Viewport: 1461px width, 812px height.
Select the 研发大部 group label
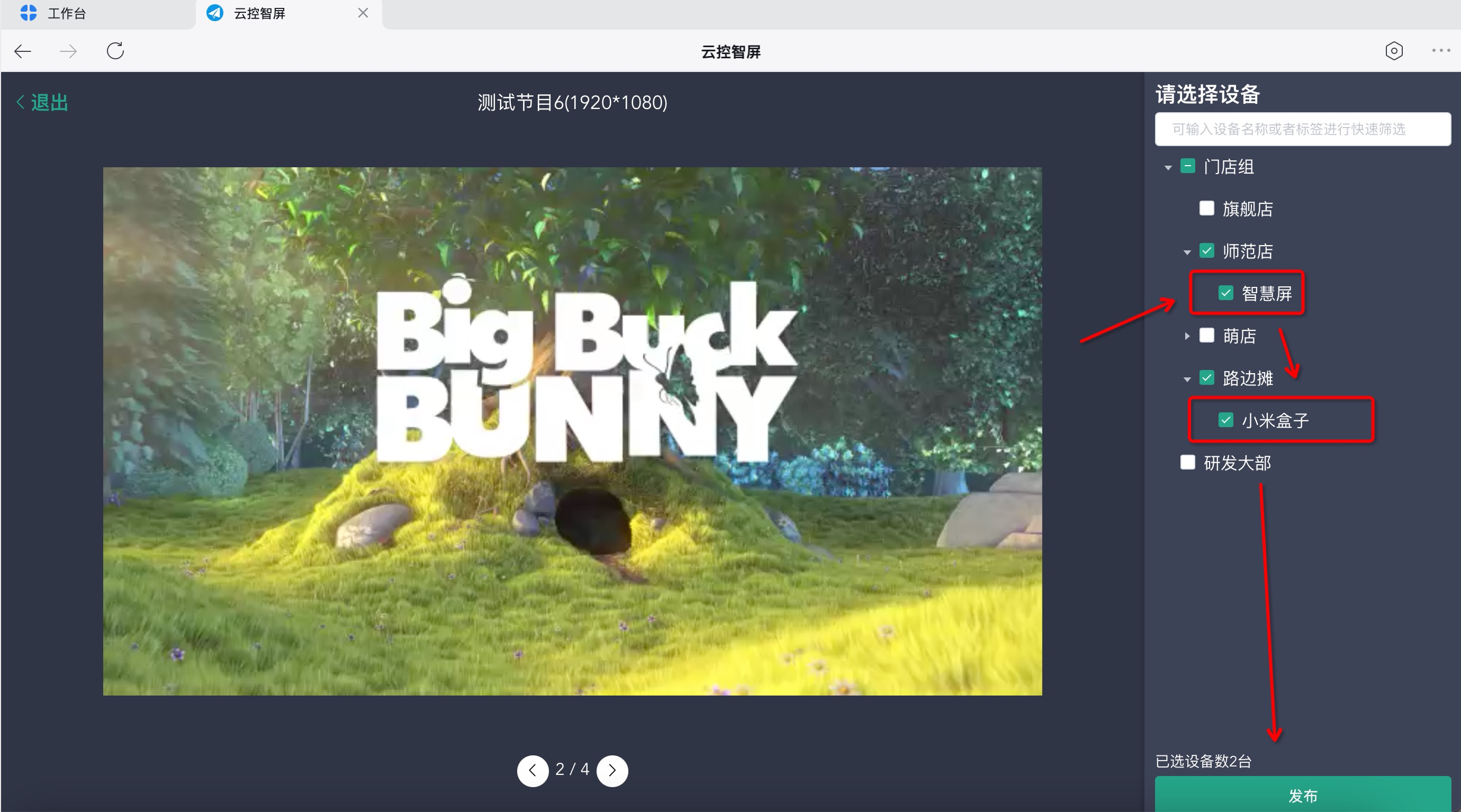pos(1237,463)
